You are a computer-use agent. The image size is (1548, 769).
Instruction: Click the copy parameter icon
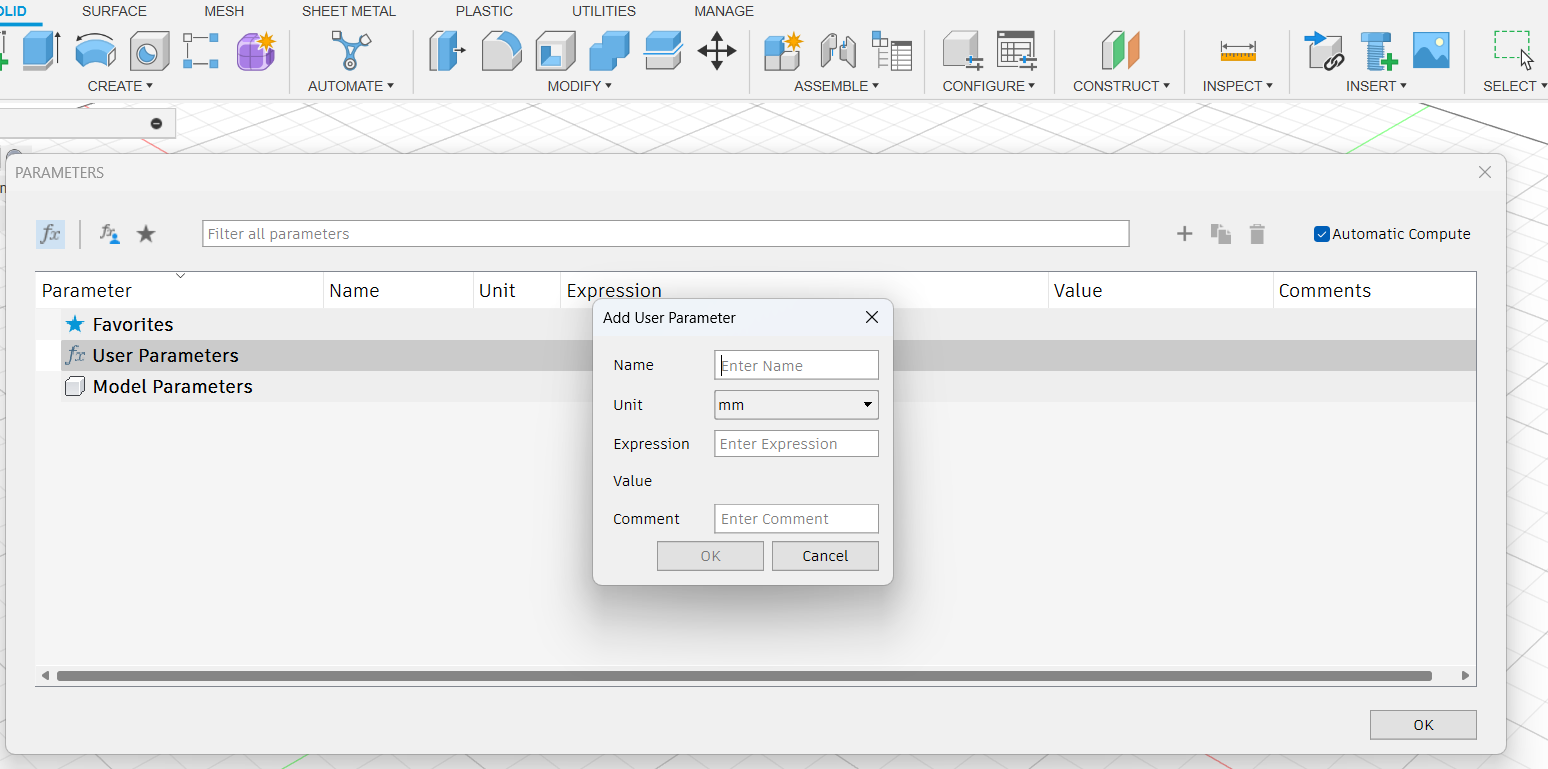(1221, 234)
